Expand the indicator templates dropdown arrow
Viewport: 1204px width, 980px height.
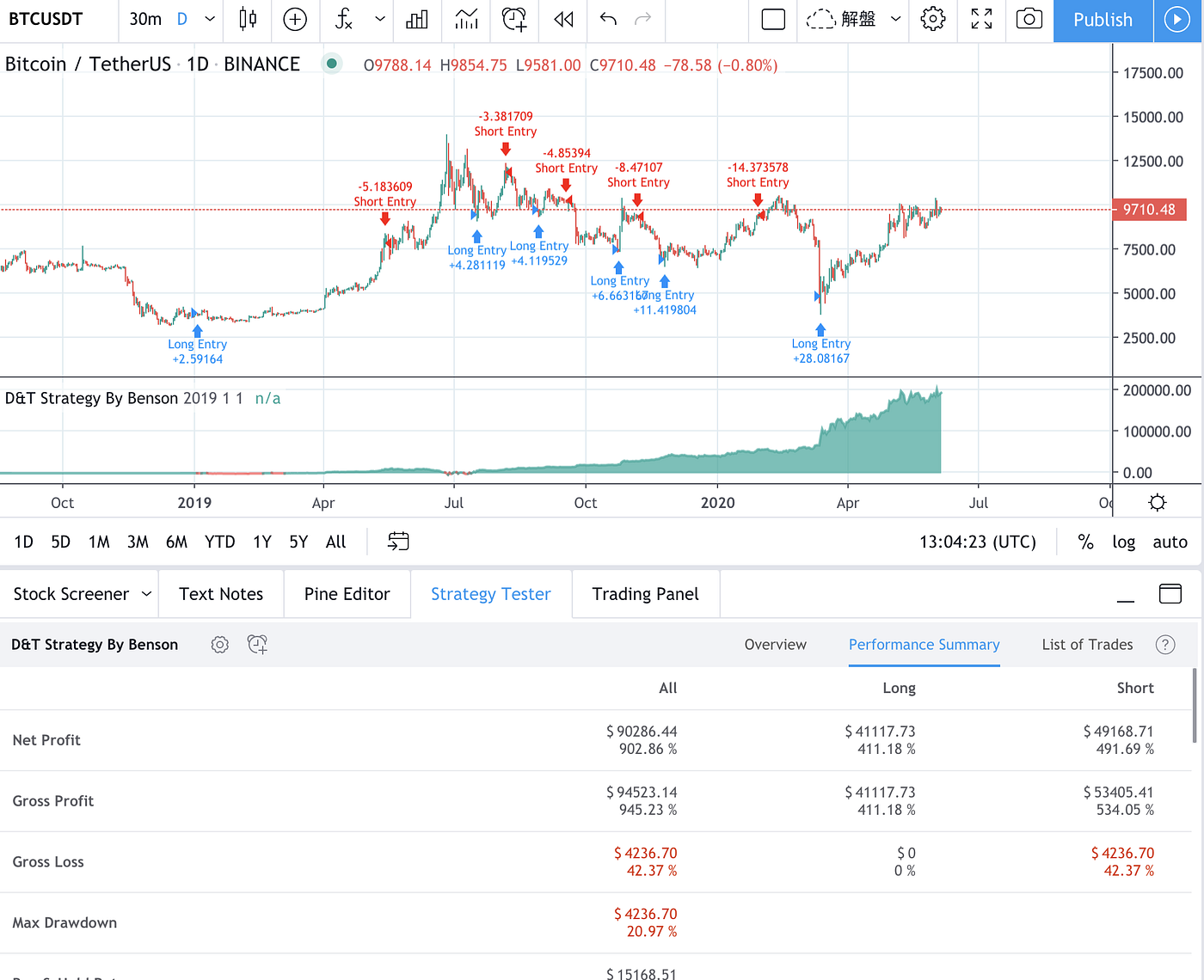[x=379, y=19]
